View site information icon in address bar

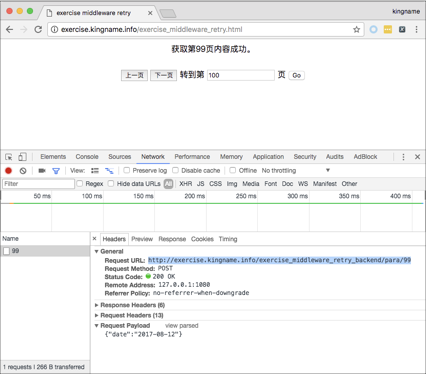(54, 30)
